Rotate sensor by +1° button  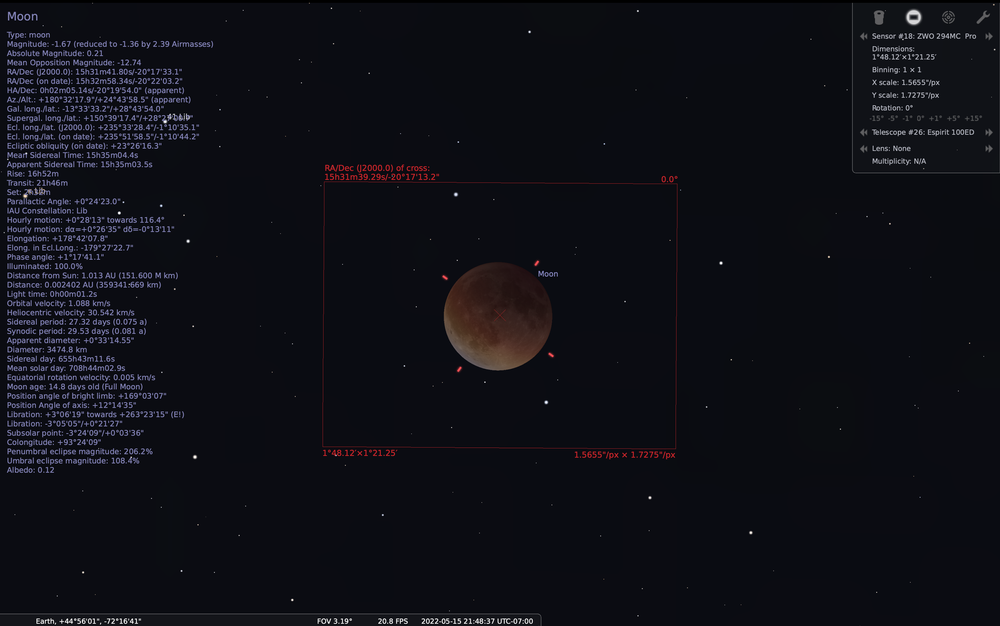coord(934,119)
